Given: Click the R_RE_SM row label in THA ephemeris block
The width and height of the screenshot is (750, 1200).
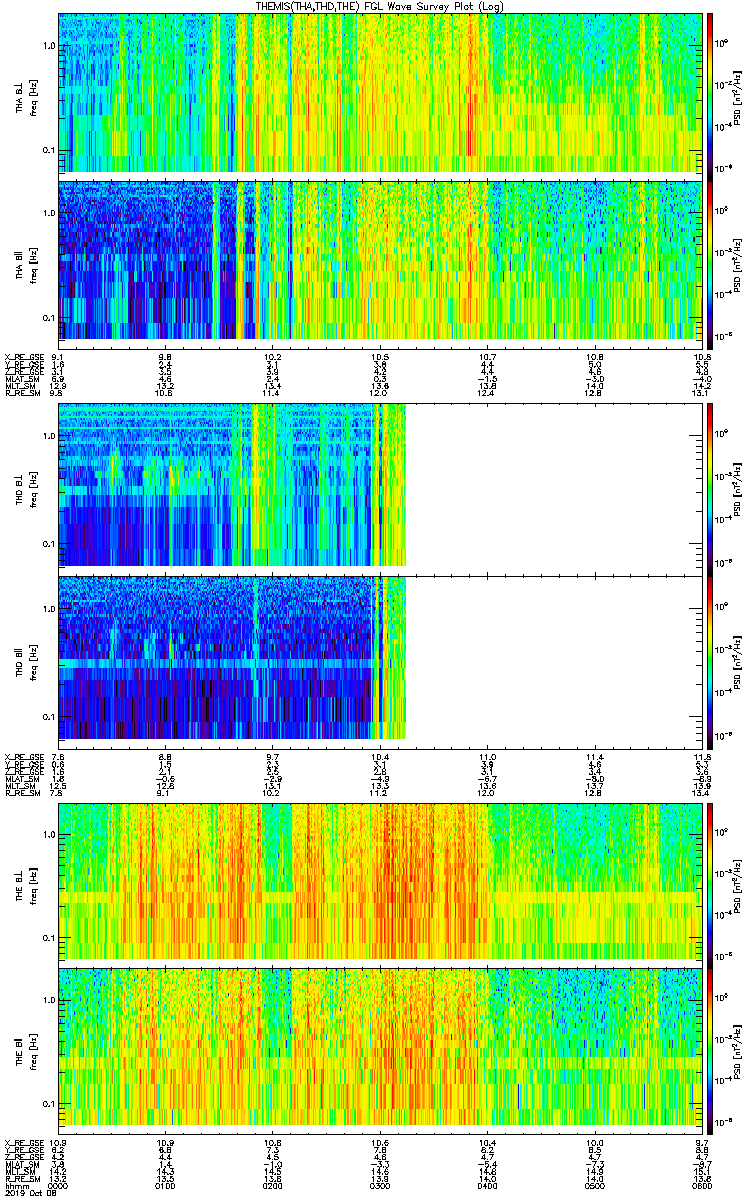Looking at the screenshot, I should [22, 392].
